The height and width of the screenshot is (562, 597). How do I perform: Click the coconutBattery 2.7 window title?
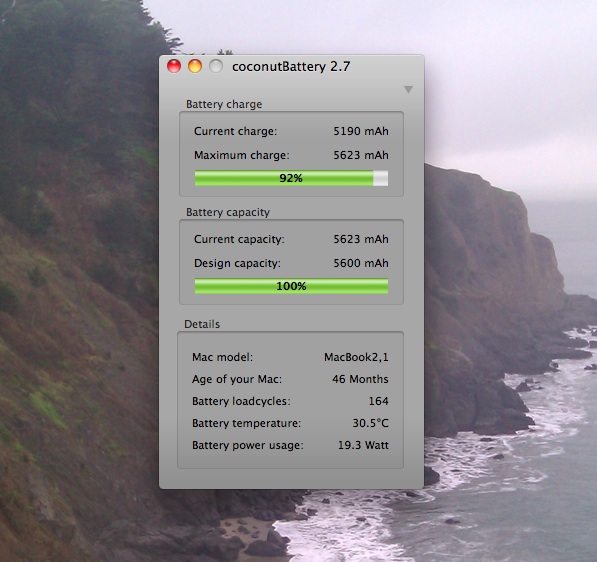(x=291, y=67)
